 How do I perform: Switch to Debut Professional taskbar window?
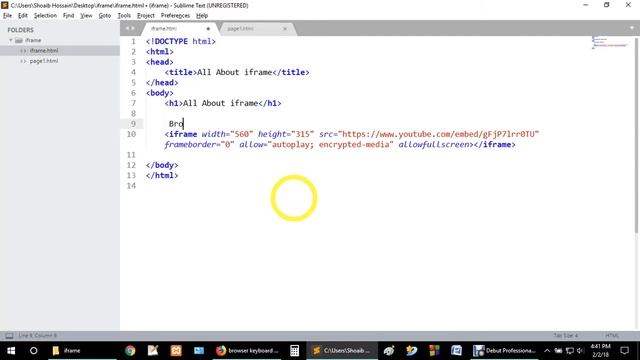[x=504, y=351]
